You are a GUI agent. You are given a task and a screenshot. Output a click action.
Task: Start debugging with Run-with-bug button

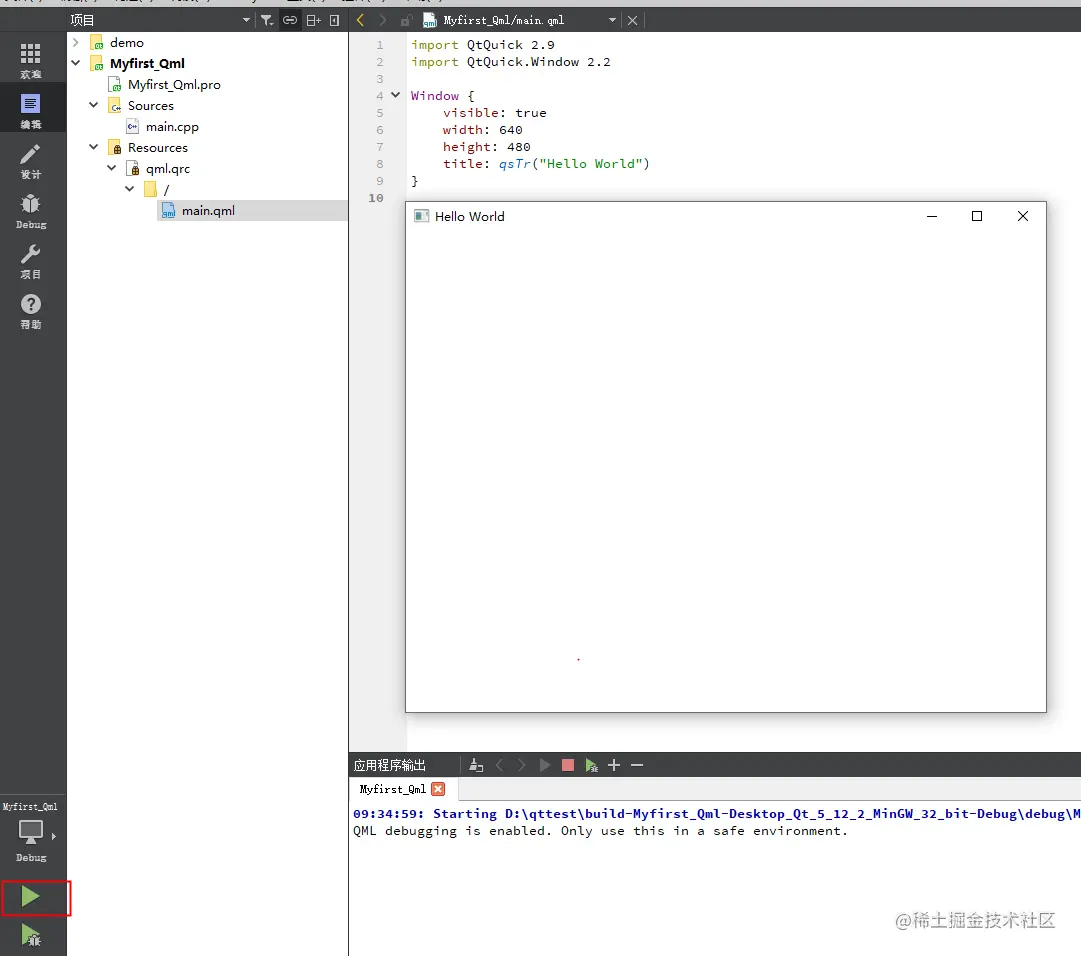point(30,935)
